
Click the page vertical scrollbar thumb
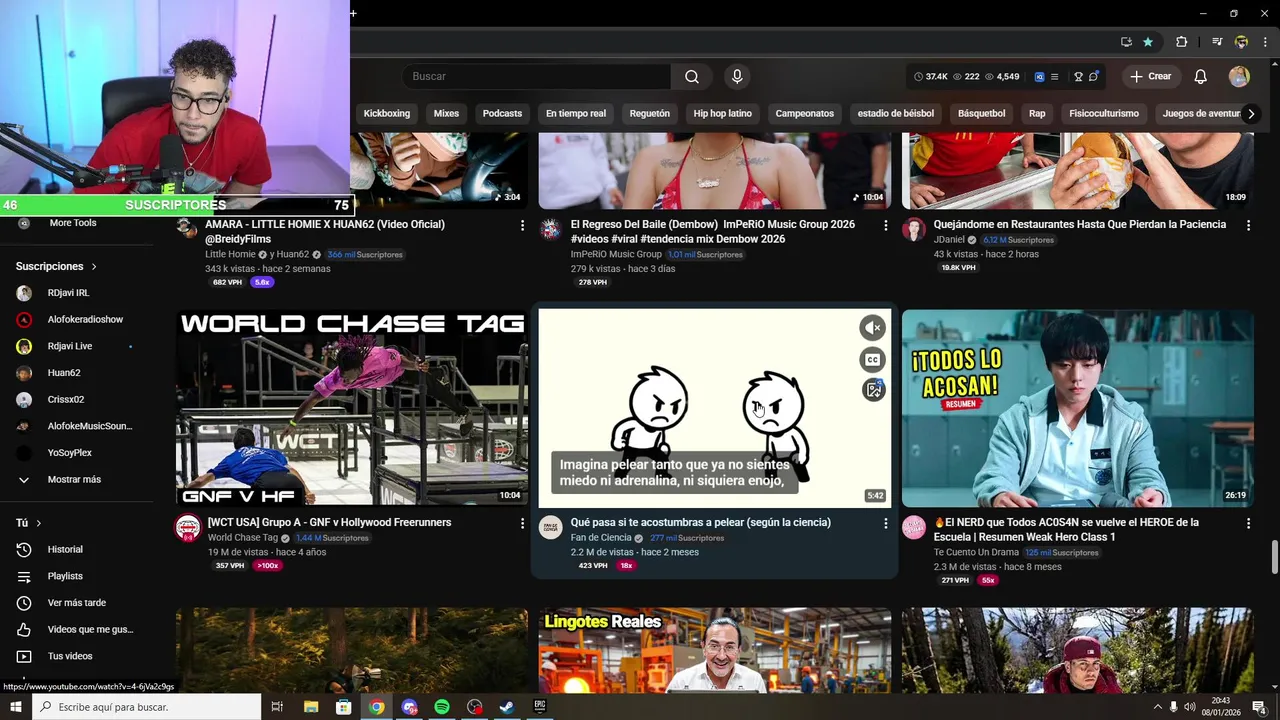click(1274, 558)
